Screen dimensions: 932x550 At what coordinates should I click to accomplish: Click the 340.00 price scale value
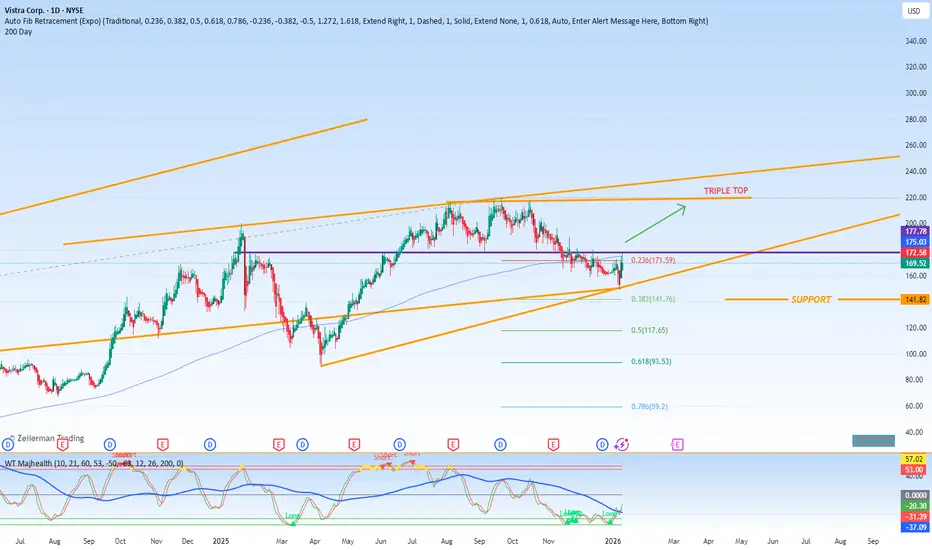click(915, 41)
